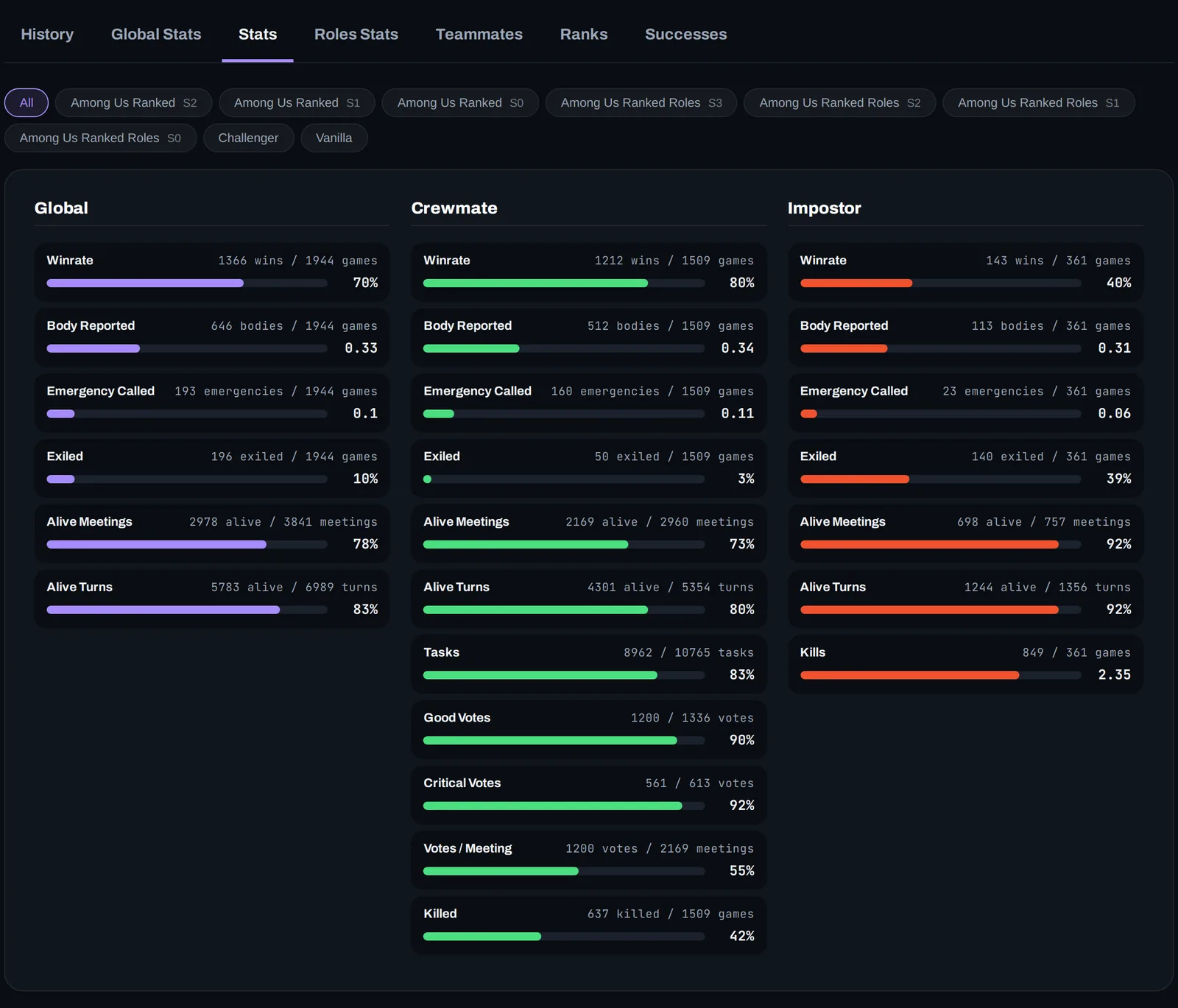This screenshot has height=1008, width=1178.
Task: Select the Challenger filter chip
Action: [x=248, y=138]
